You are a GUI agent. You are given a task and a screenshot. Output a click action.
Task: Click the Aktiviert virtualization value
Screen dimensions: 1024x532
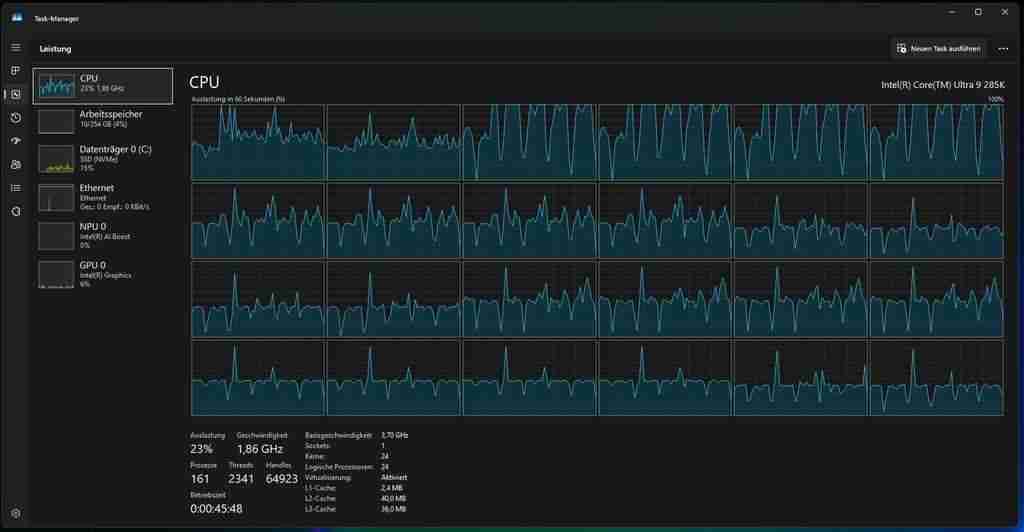click(394, 477)
